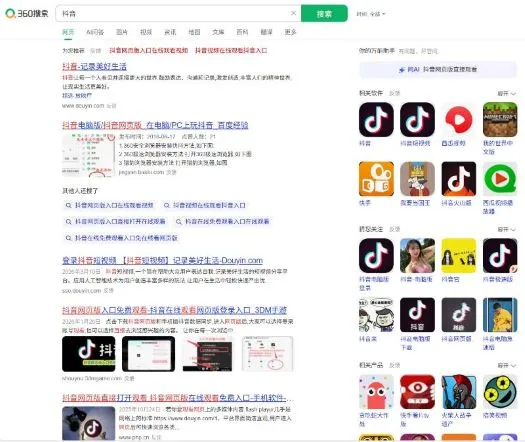The image size is (525, 442).
Task: Click the 360搜索 logo
Action: 26,13
